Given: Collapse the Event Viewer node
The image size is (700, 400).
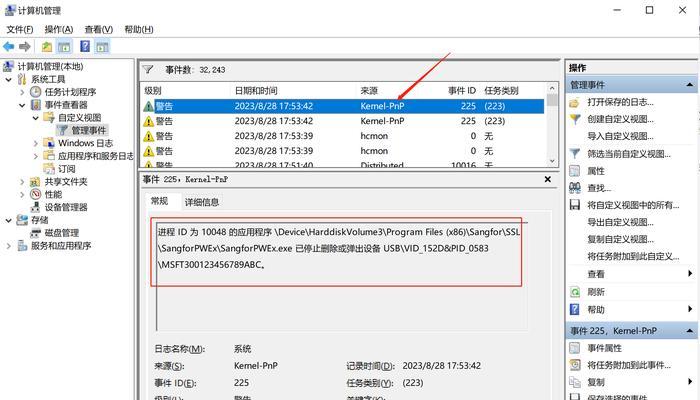Looking at the screenshot, I should (22, 105).
